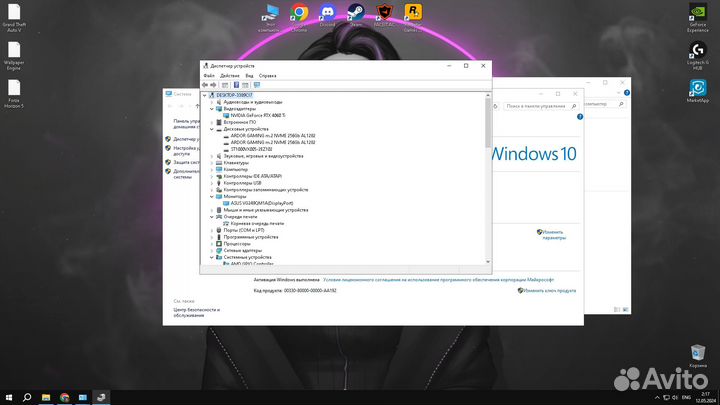Launch Google Chrome from desktop
The image size is (720, 405).
pyautogui.click(x=299, y=18)
